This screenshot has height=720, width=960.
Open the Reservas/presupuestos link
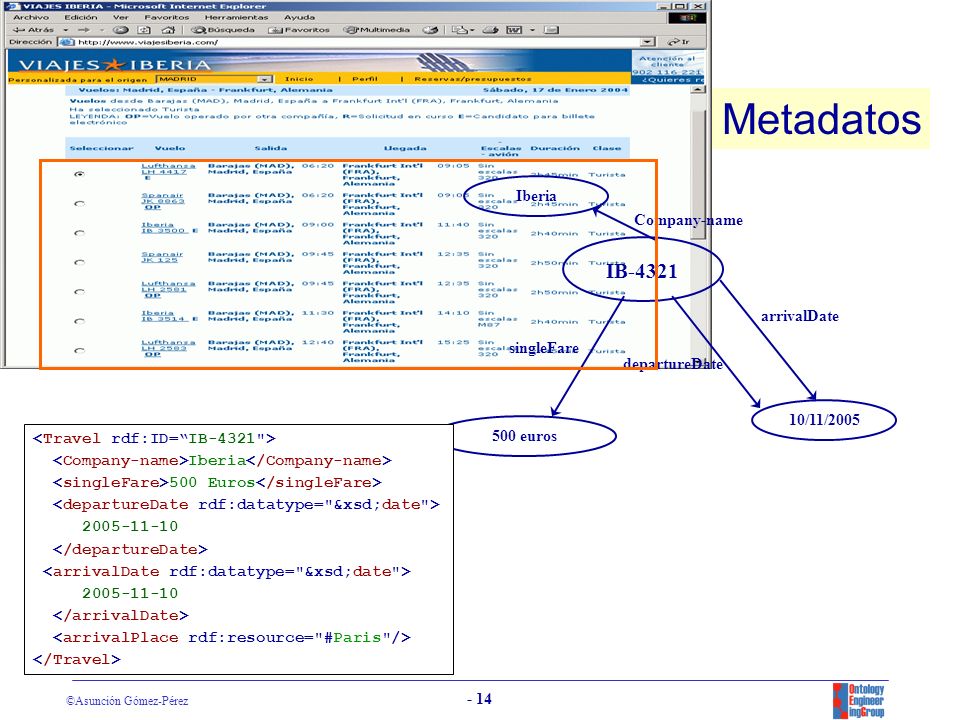click(473, 79)
